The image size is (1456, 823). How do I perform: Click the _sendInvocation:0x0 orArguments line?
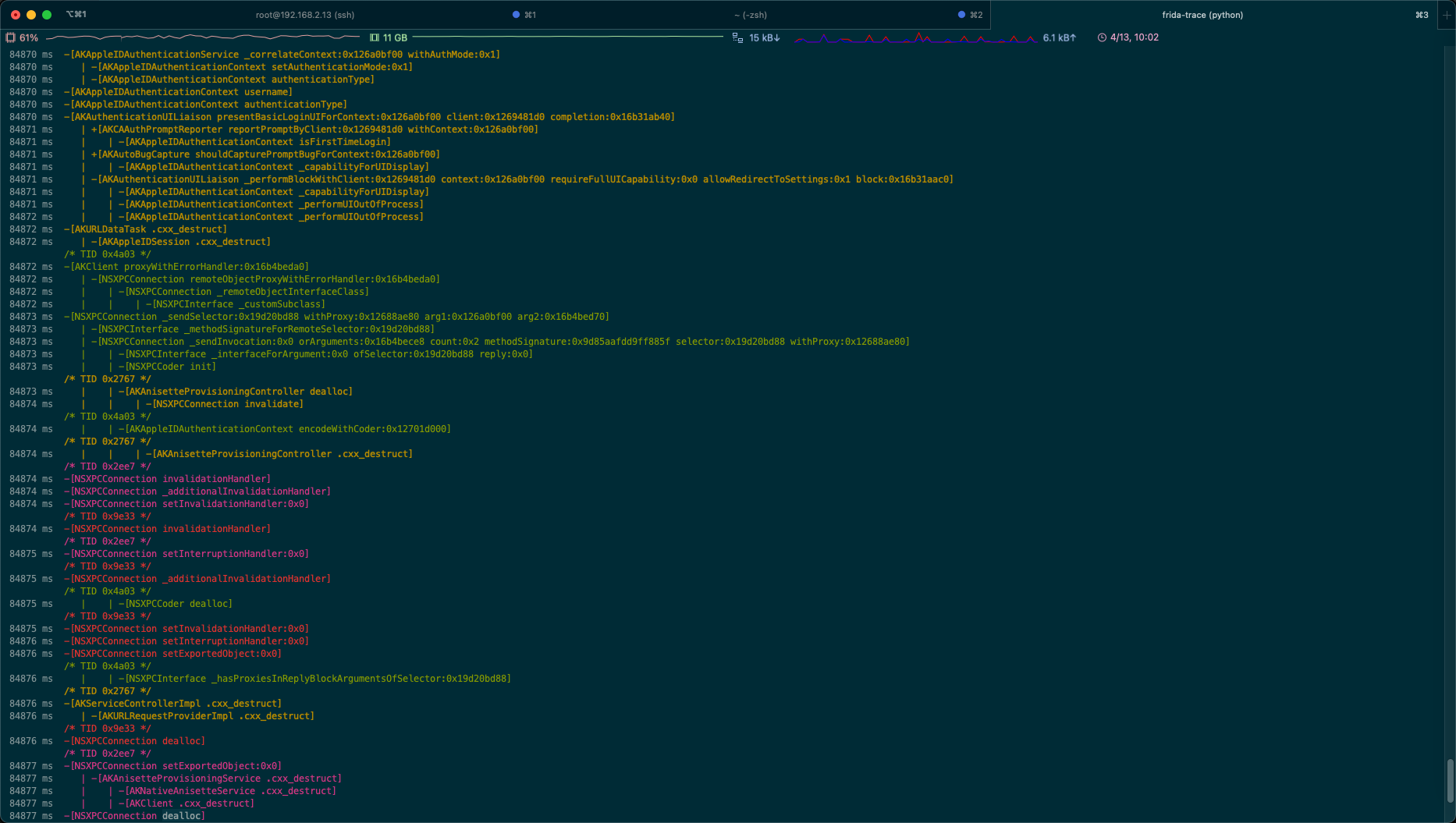point(500,342)
